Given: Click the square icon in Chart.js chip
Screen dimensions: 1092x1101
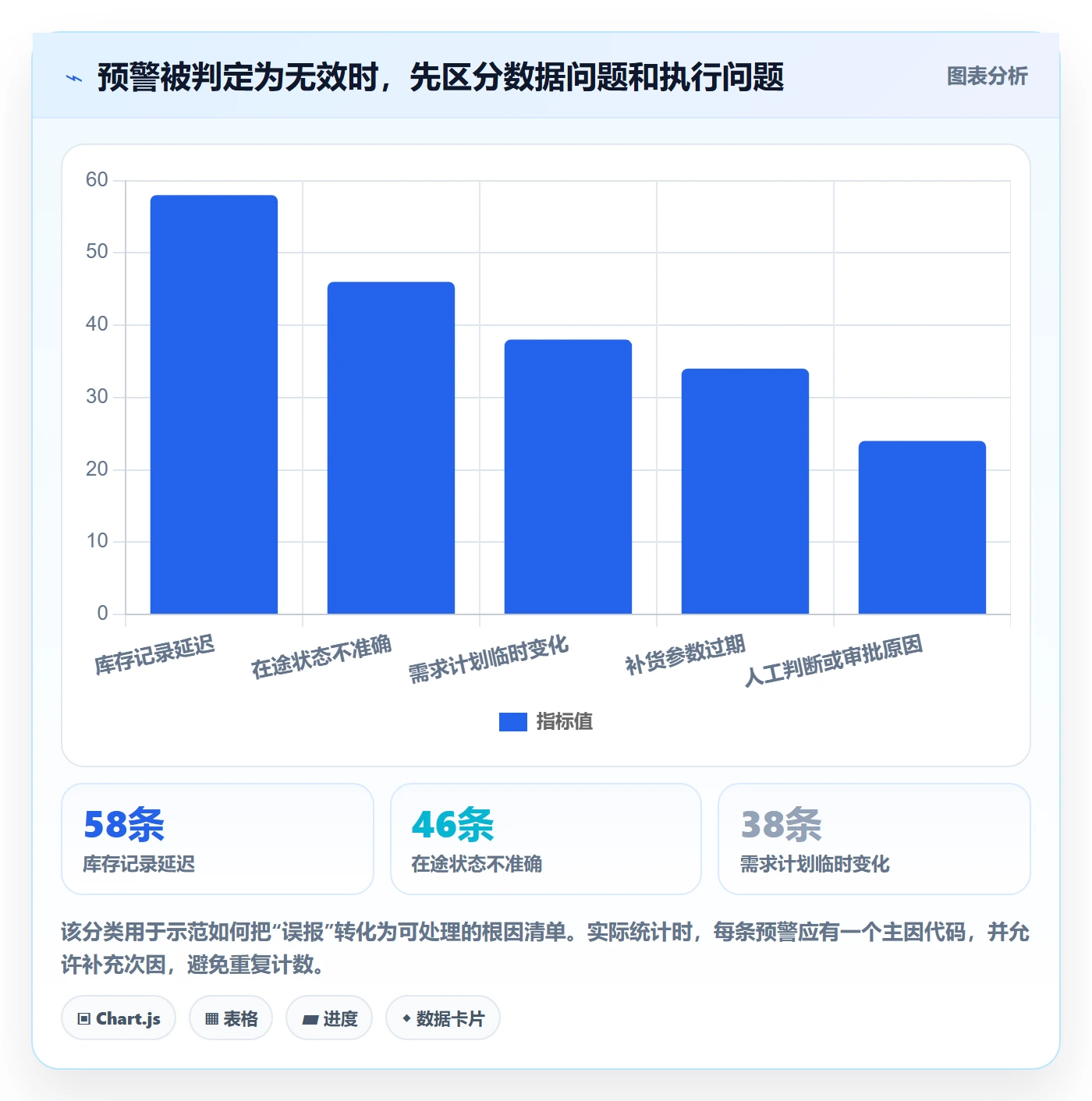Looking at the screenshot, I should 84,1019.
